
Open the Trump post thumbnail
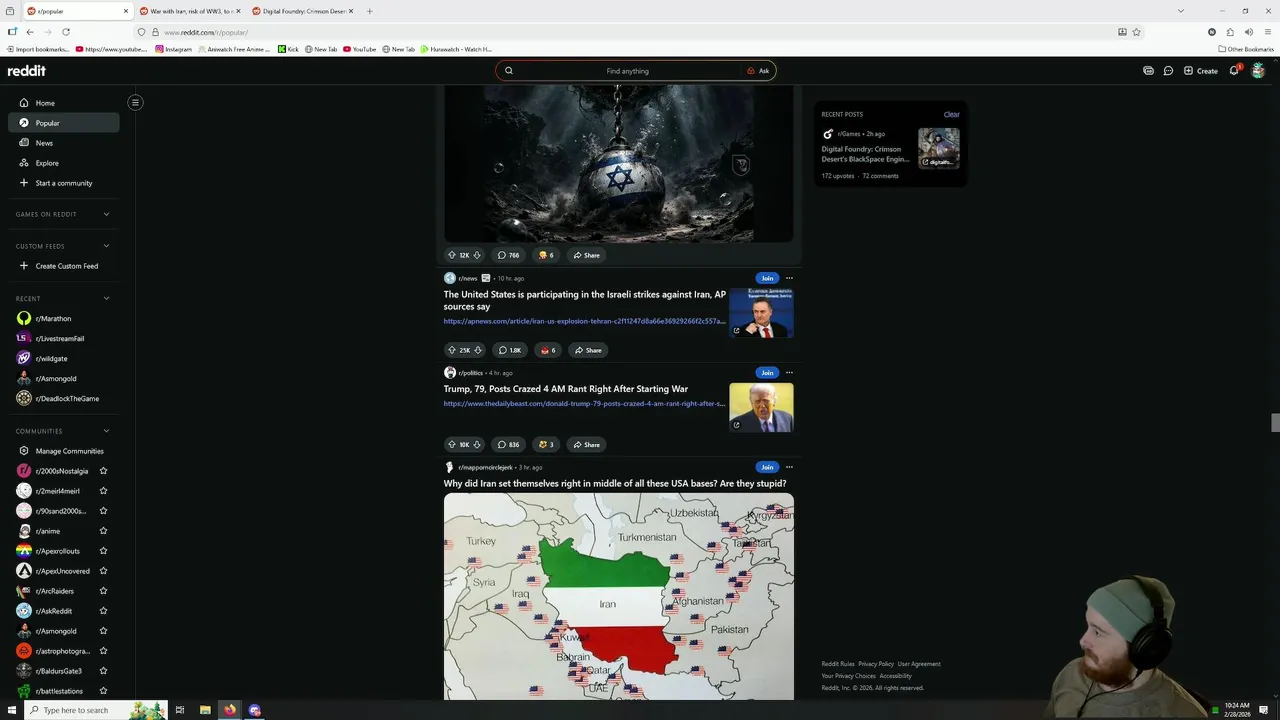[761, 407]
